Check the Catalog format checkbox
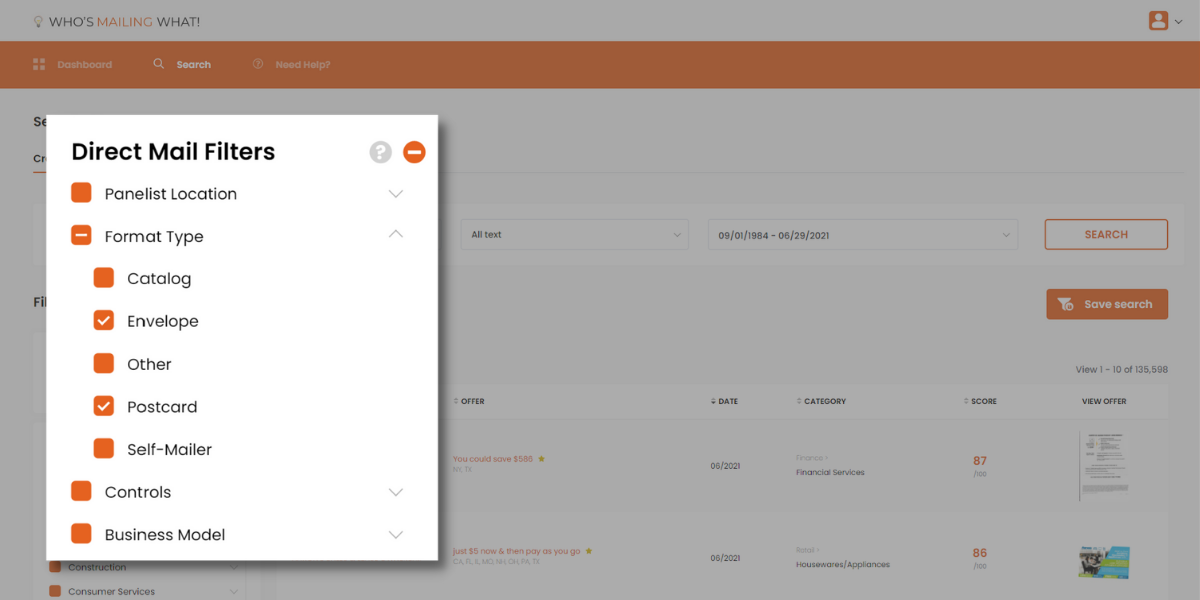This screenshot has height=600, width=1200. pyautogui.click(x=104, y=278)
